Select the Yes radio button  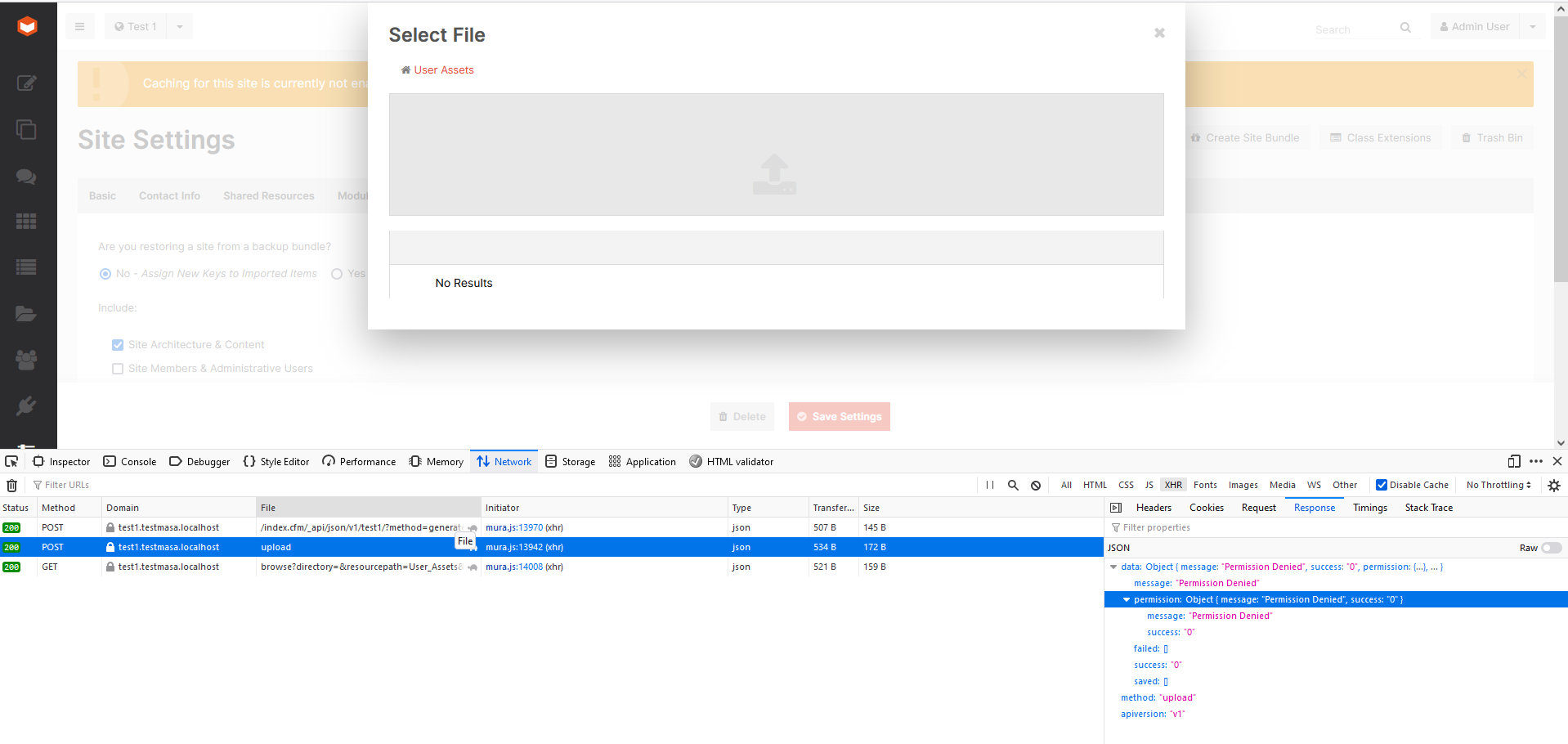coord(337,274)
